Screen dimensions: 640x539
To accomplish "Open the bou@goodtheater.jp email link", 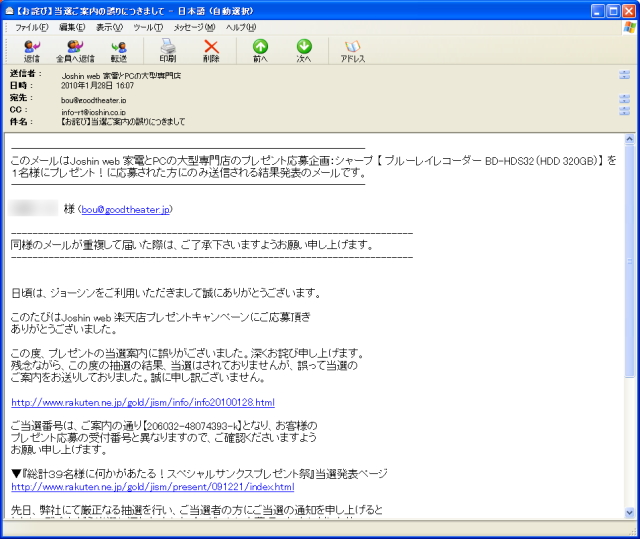I will tap(125, 210).
